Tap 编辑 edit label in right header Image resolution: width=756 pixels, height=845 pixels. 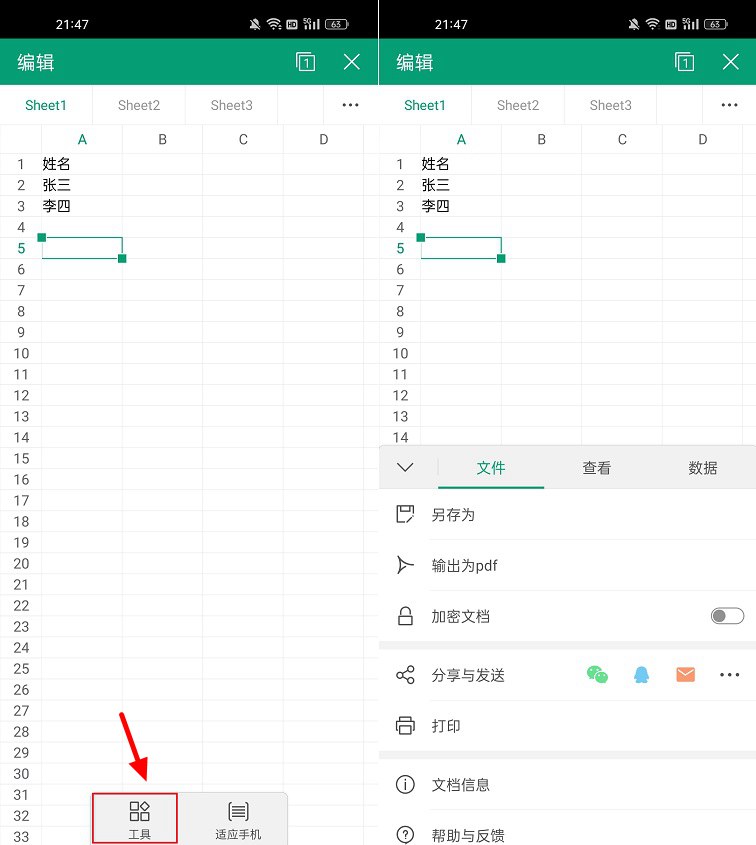[x=414, y=63]
